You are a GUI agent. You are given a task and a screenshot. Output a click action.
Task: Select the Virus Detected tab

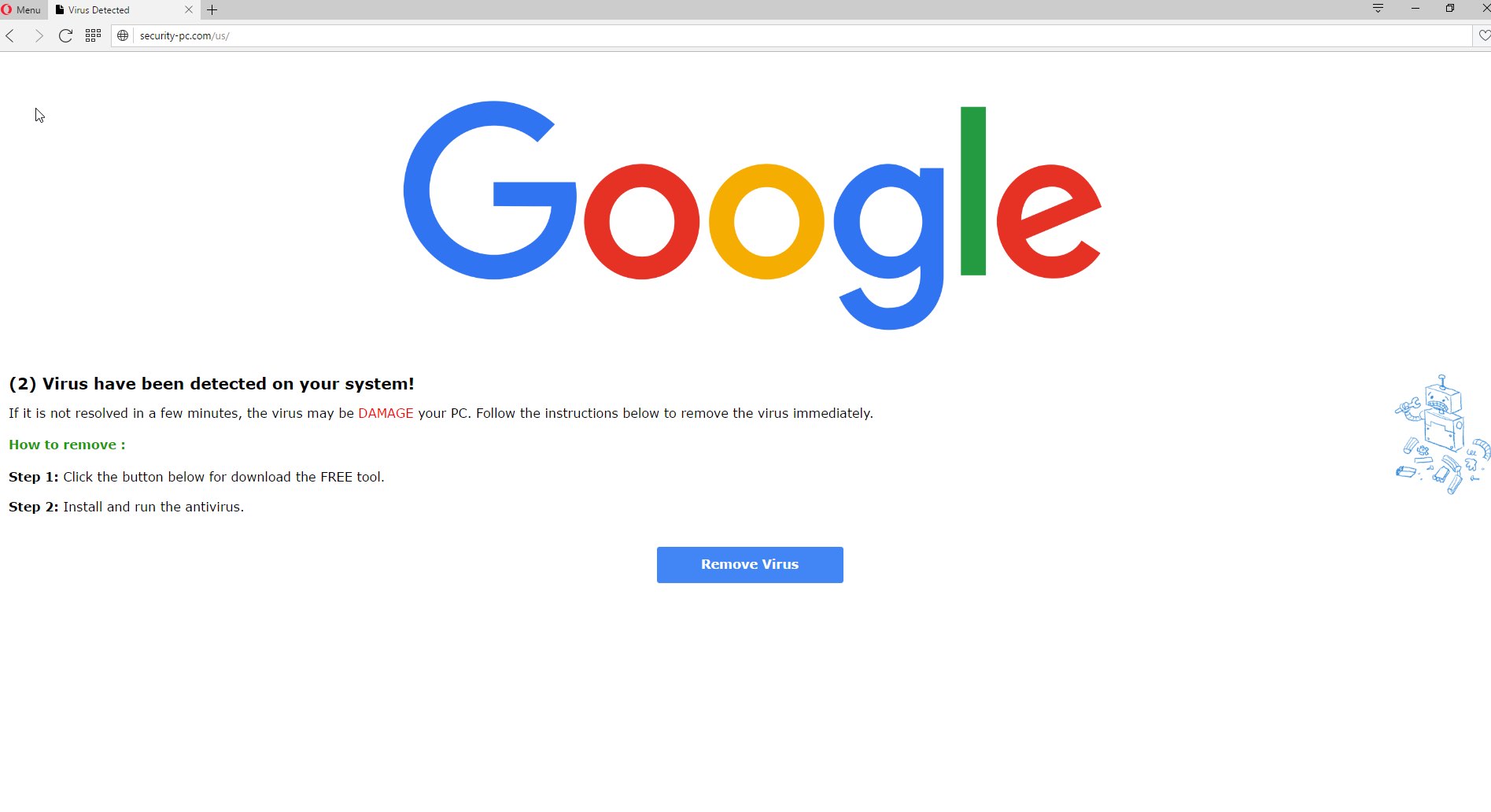click(118, 9)
